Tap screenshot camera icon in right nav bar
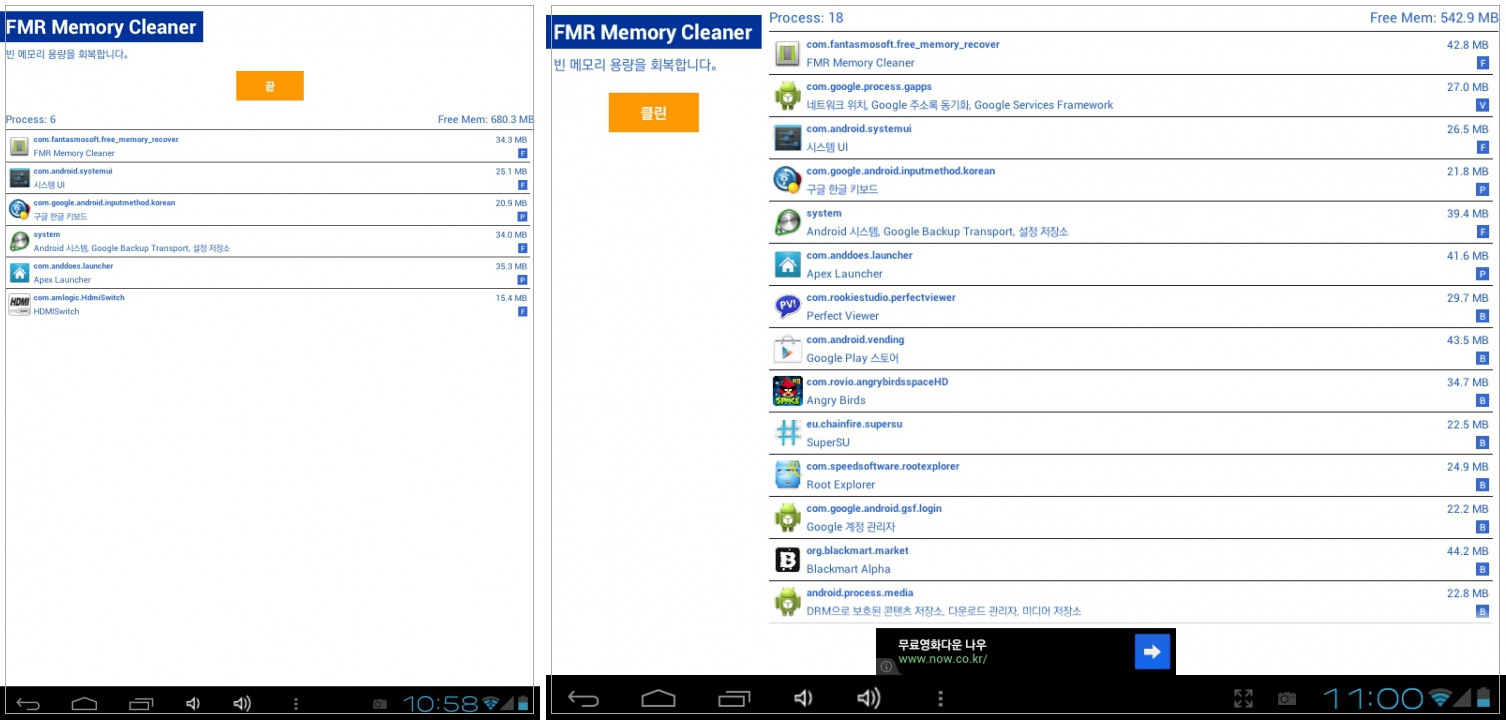1506x720 pixels. pyautogui.click(x=1287, y=699)
